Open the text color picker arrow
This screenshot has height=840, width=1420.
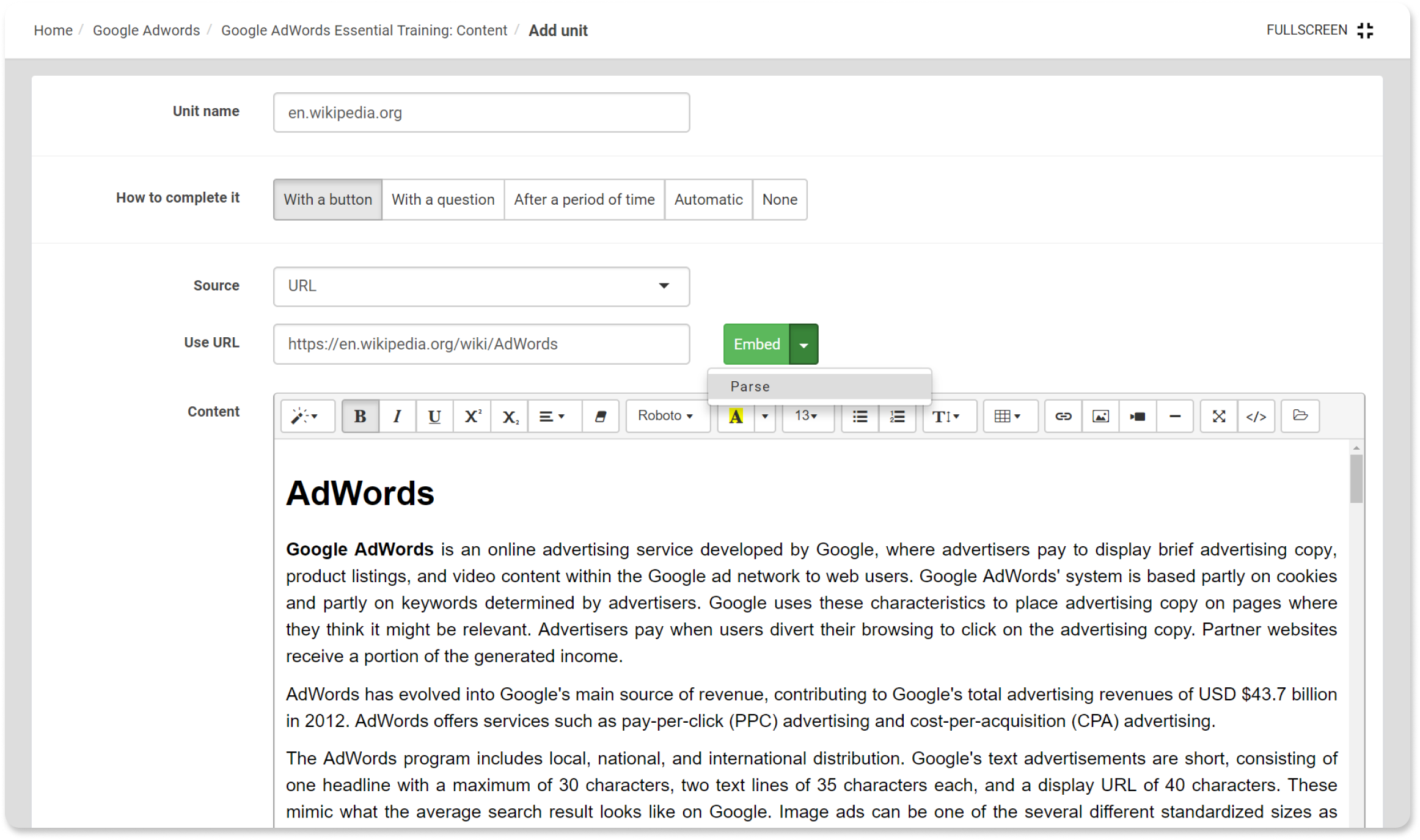[764, 416]
